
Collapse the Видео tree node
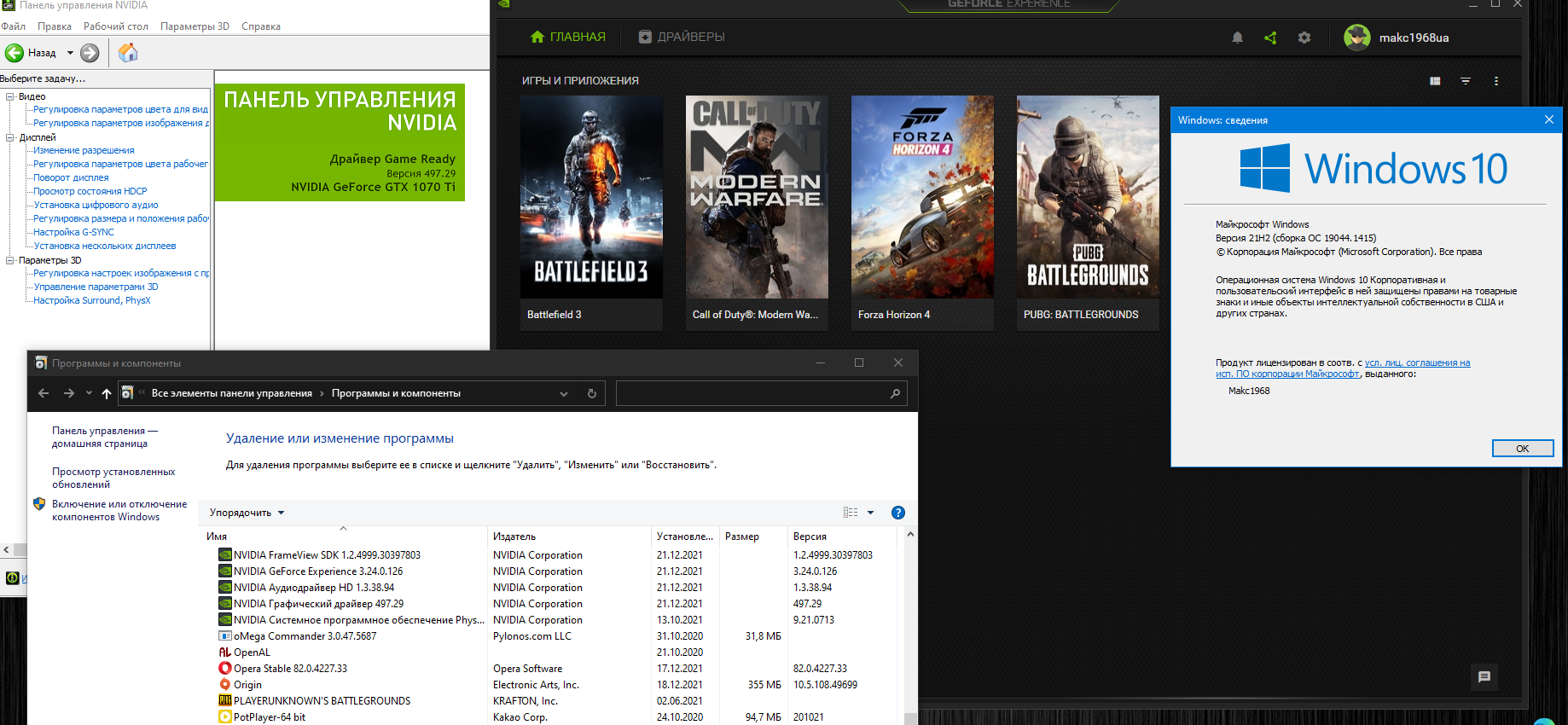click(10, 96)
